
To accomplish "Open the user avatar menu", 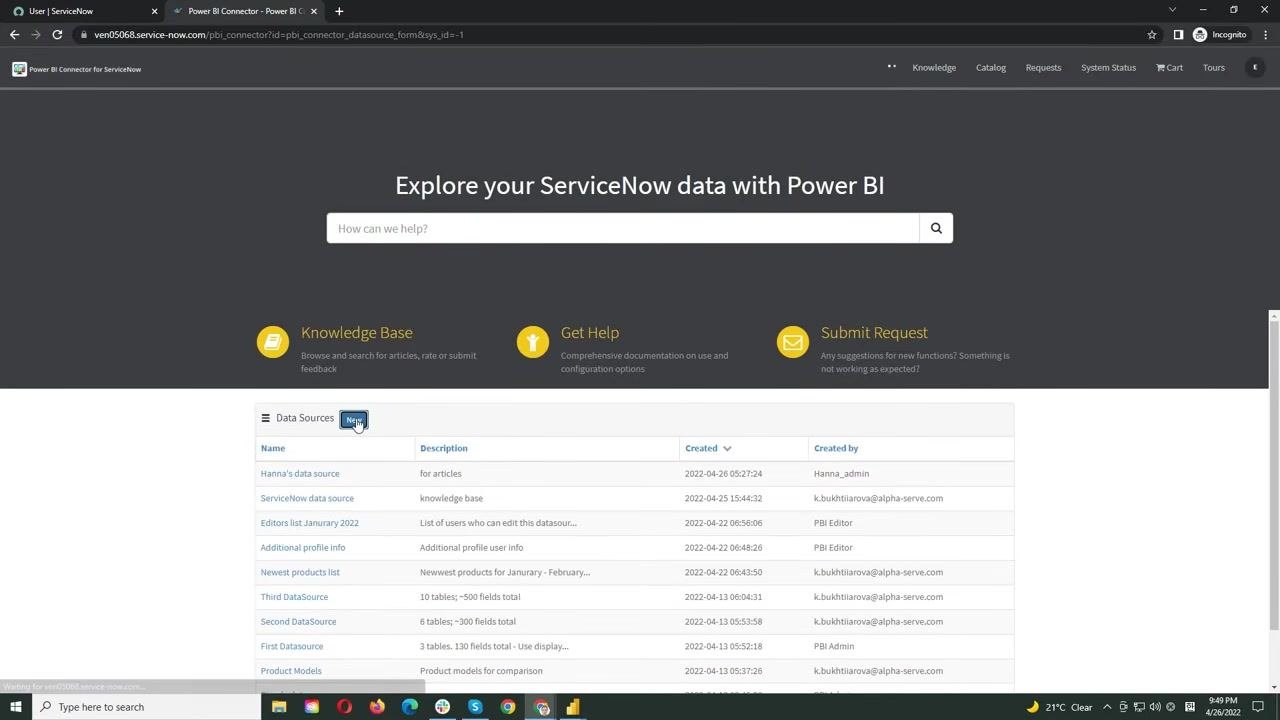I will [1255, 68].
